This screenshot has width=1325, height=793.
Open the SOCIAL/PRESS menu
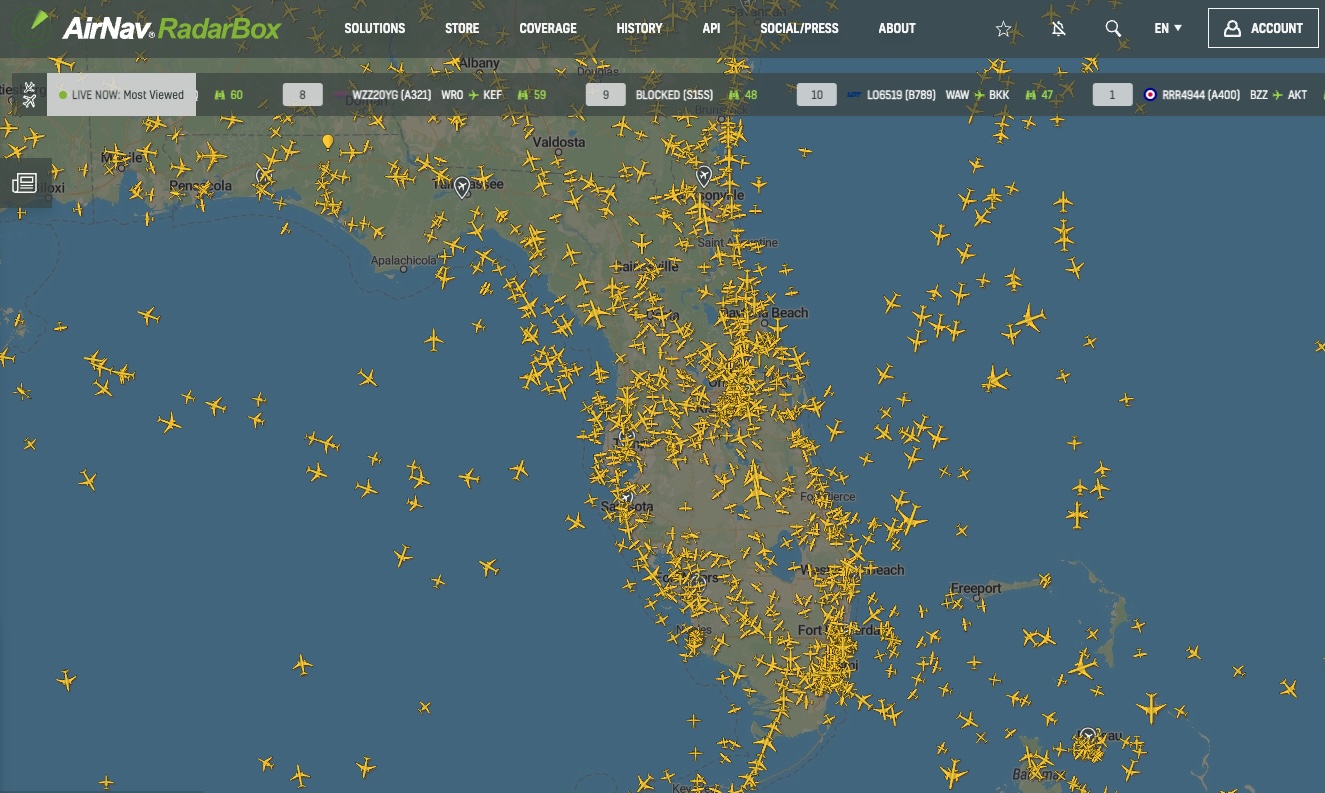click(799, 28)
